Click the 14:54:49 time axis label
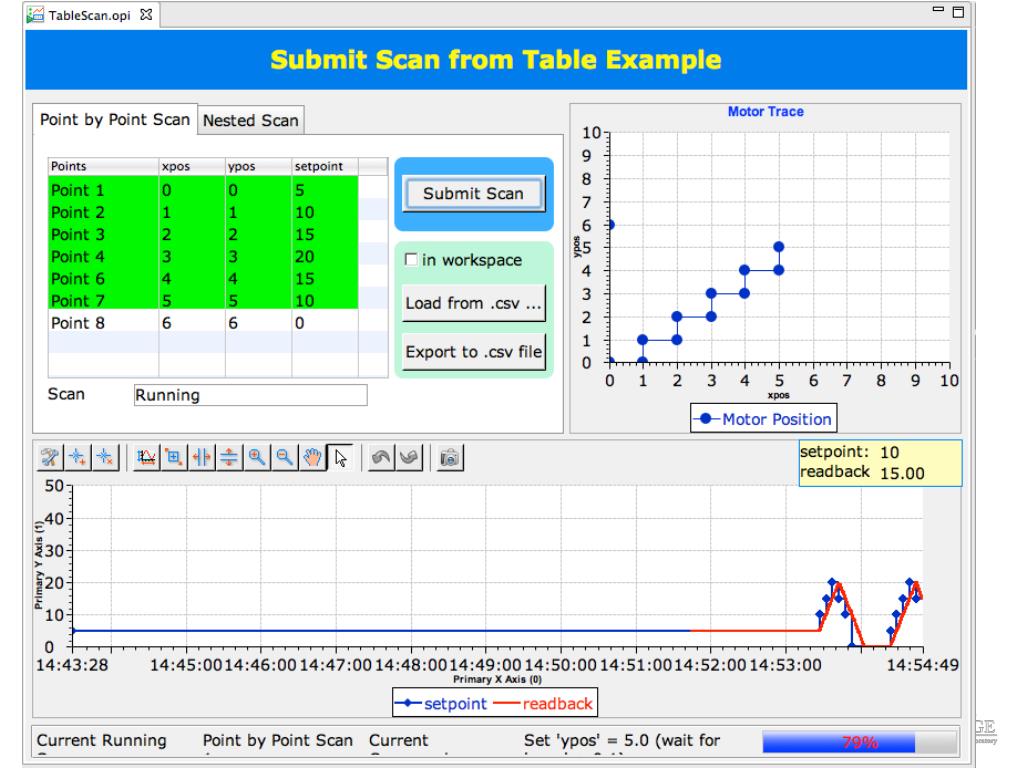1024x768 pixels. pos(922,665)
